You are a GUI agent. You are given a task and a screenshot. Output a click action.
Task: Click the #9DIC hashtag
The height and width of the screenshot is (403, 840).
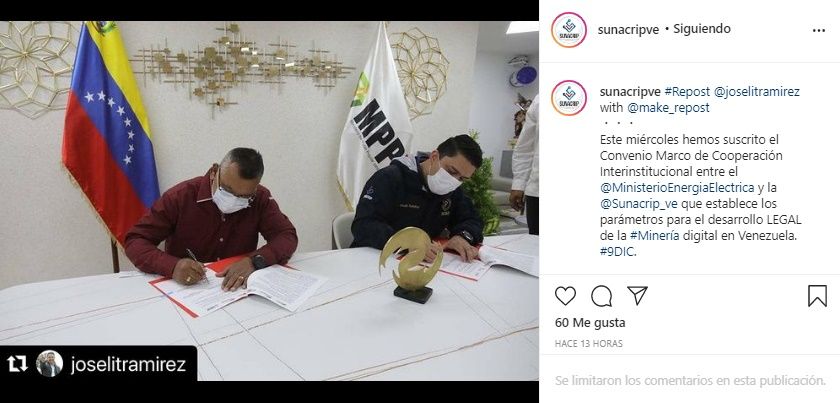coord(617,252)
